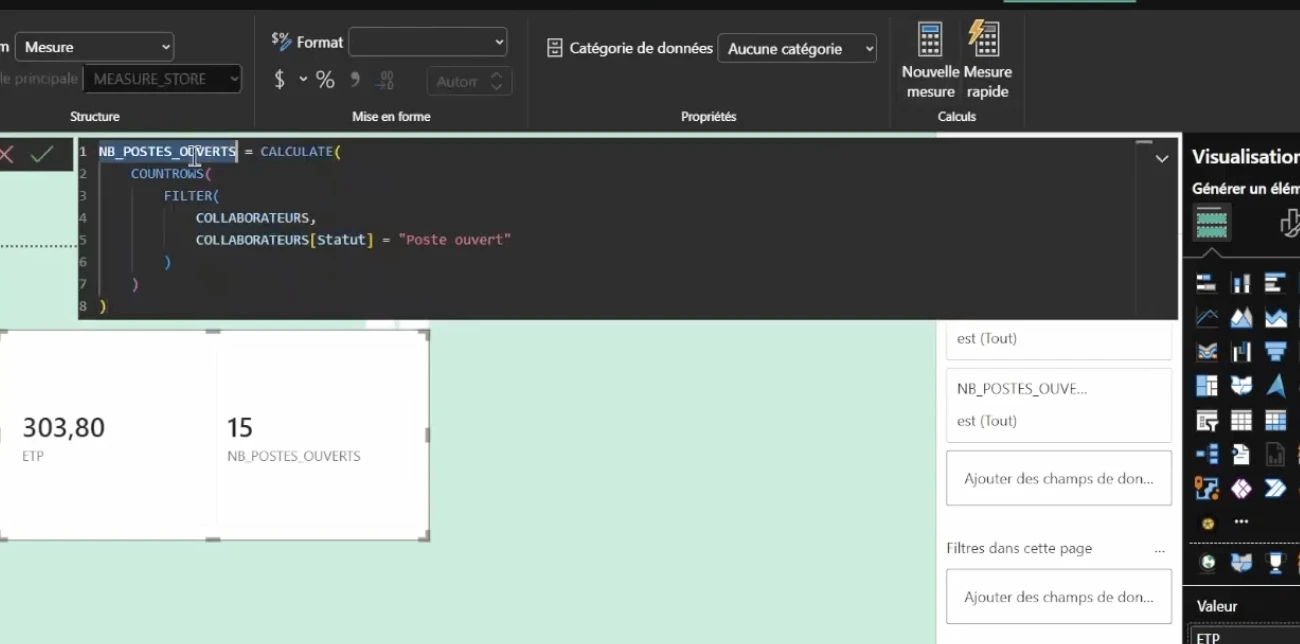This screenshot has height=644, width=1300.
Task: Click Ajouter des champs under Filtres dans cette page
Action: [x=1059, y=597]
